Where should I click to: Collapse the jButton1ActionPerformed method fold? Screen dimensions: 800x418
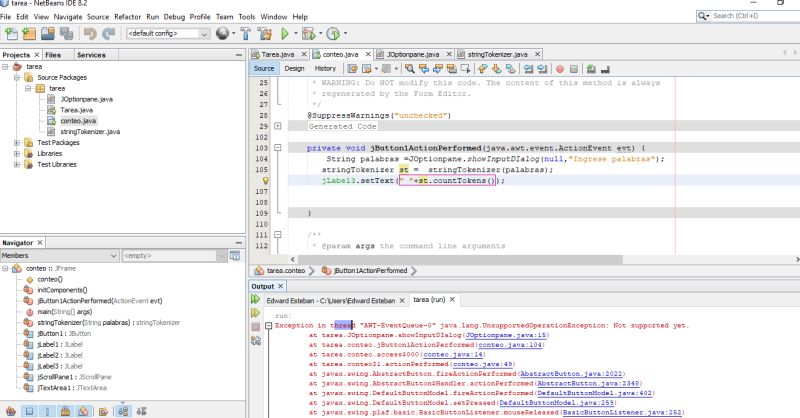[278, 147]
